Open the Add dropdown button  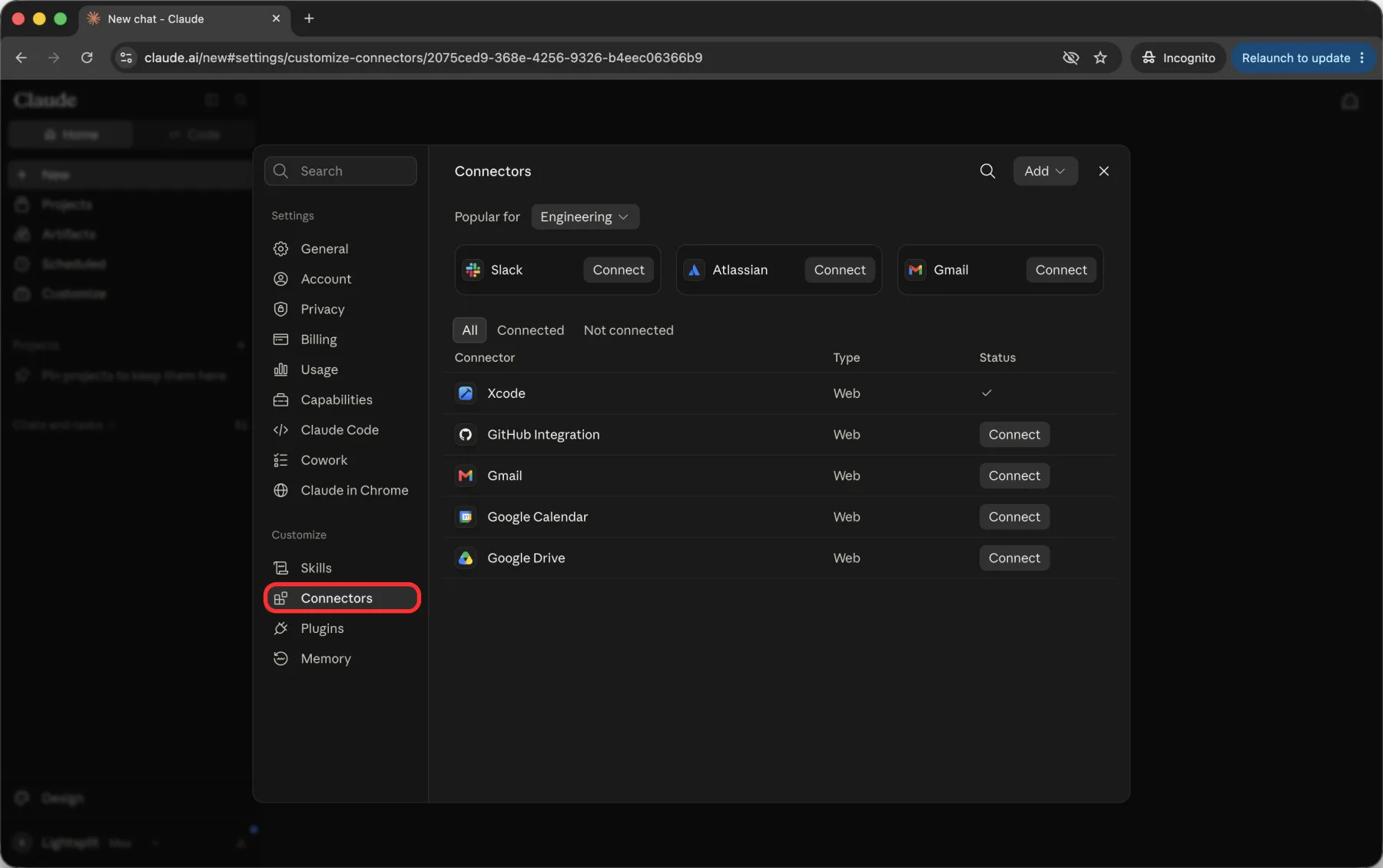coord(1045,171)
